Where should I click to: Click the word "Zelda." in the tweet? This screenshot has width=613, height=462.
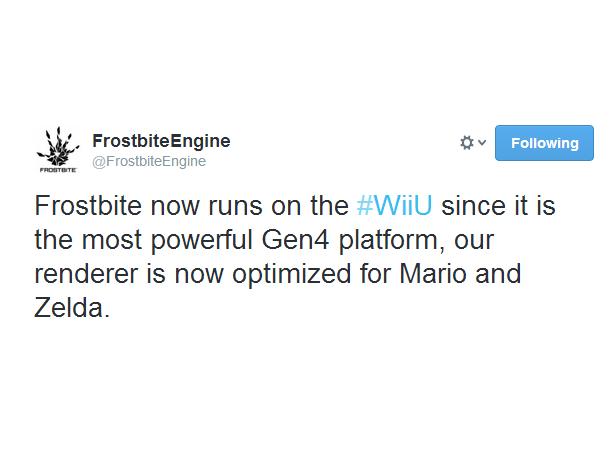click(71, 308)
